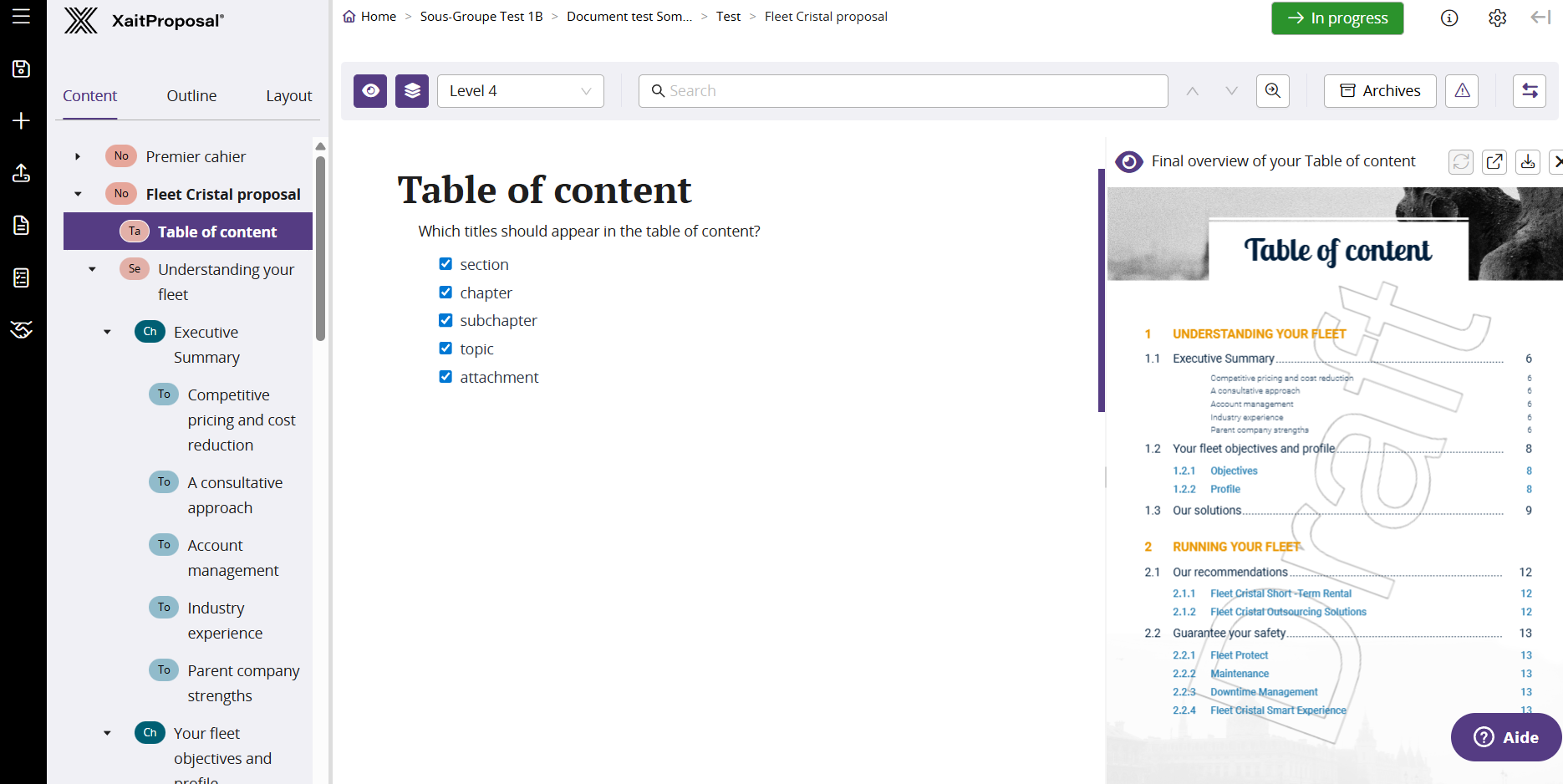Open the hamburger menu in the top-left corner
Viewport: 1563px width, 784px height.
[21, 14]
